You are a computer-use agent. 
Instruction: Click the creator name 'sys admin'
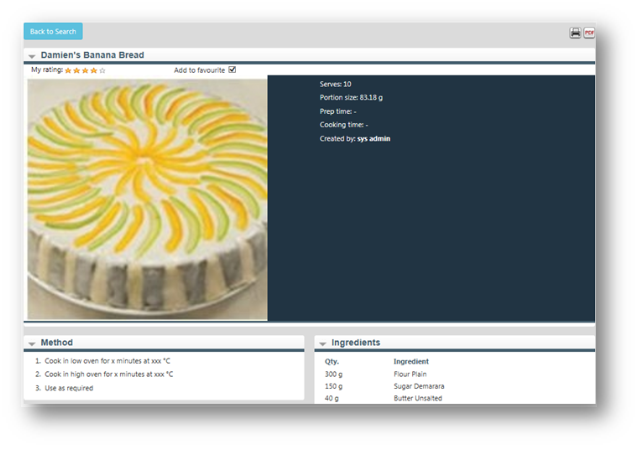374,139
